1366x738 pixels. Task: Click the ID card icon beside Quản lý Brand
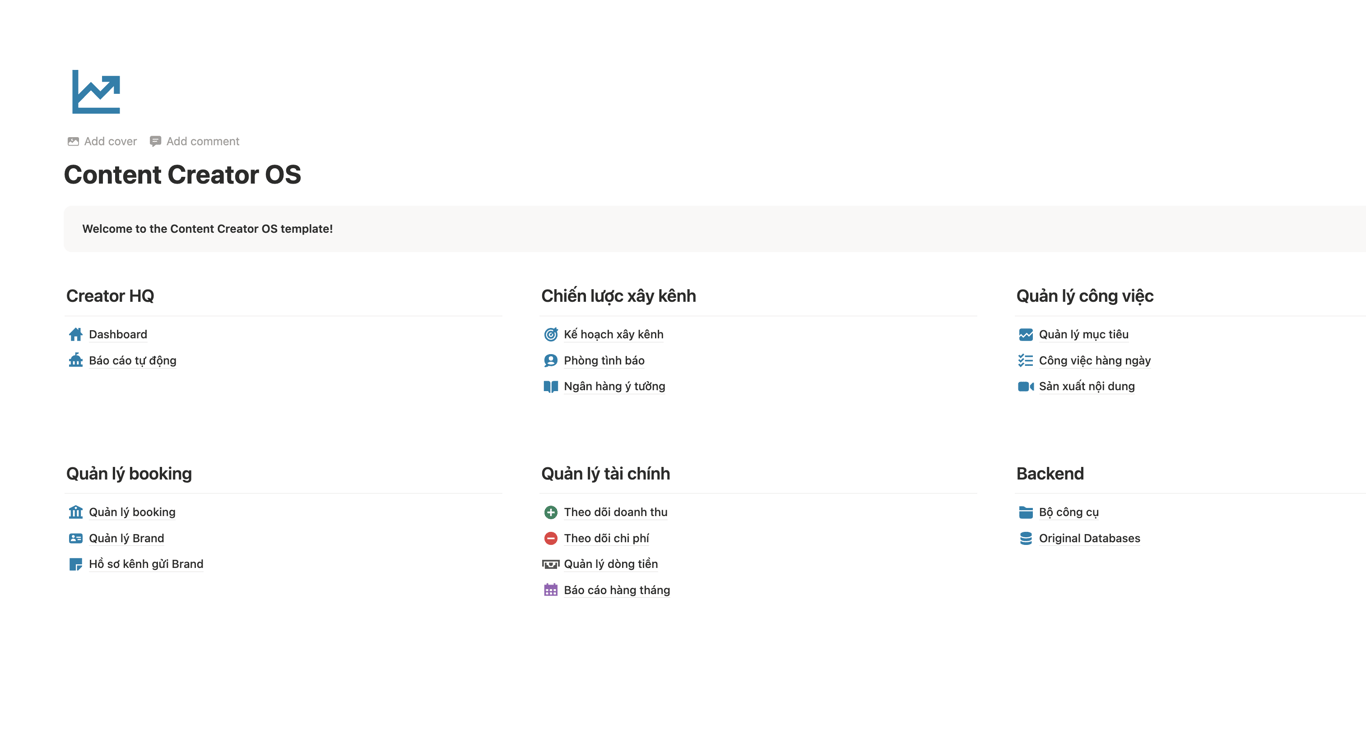click(x=76, y=538)
